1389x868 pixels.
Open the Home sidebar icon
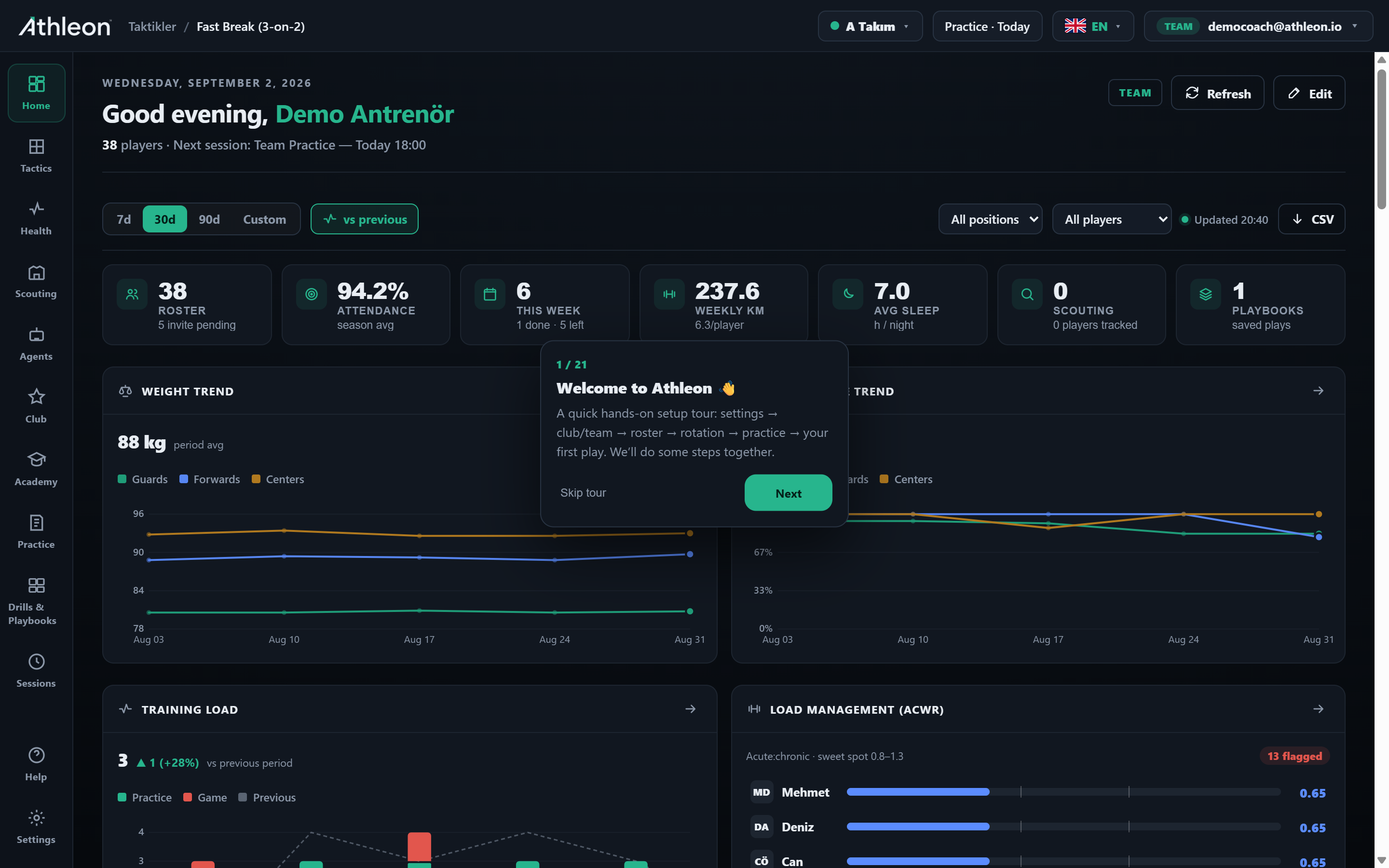pyautogui.click(x=36, y=93)
